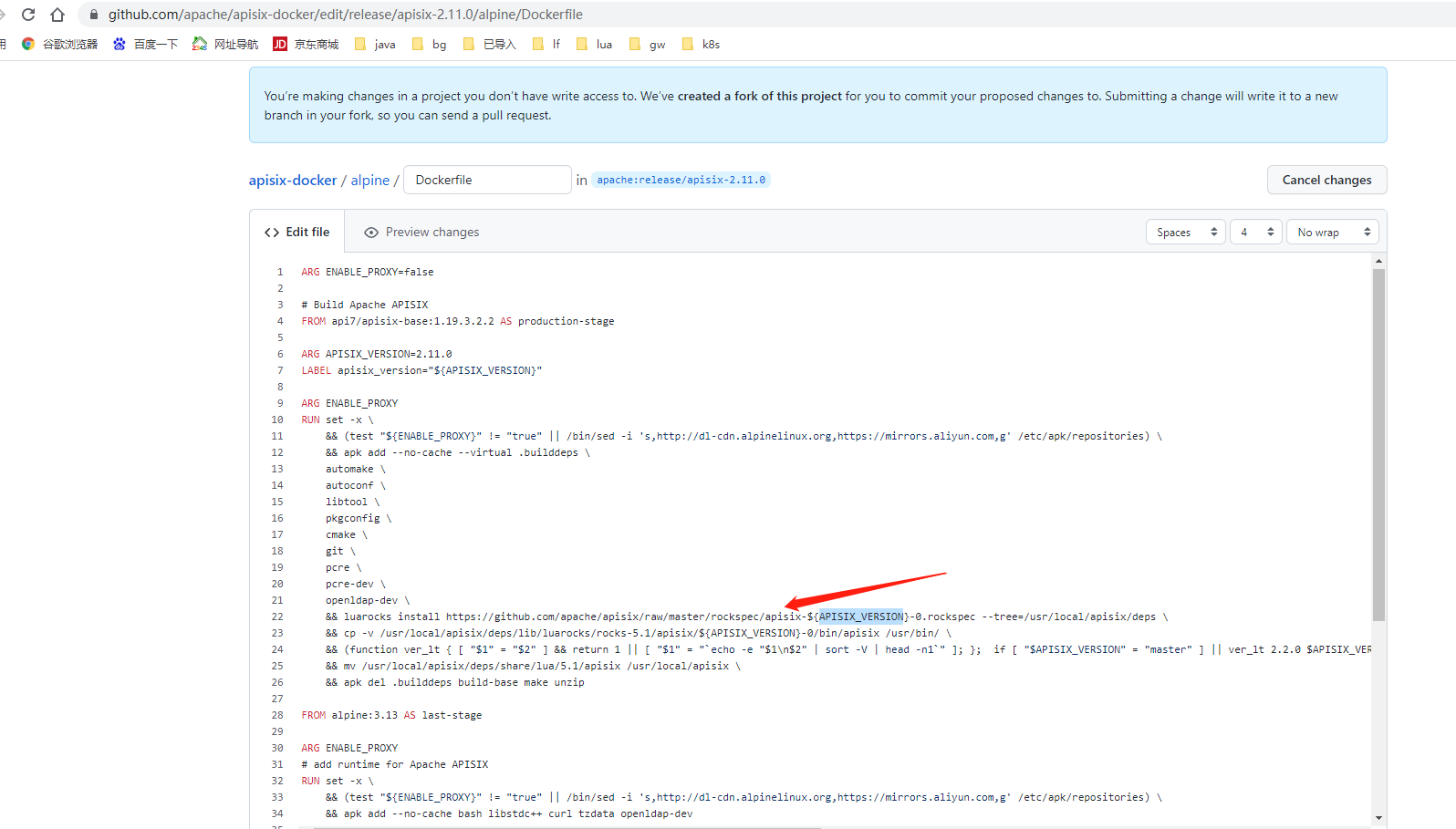
Task: Click the autoconf line in editor
Action: pyautogui.click(x=356, y=485)
